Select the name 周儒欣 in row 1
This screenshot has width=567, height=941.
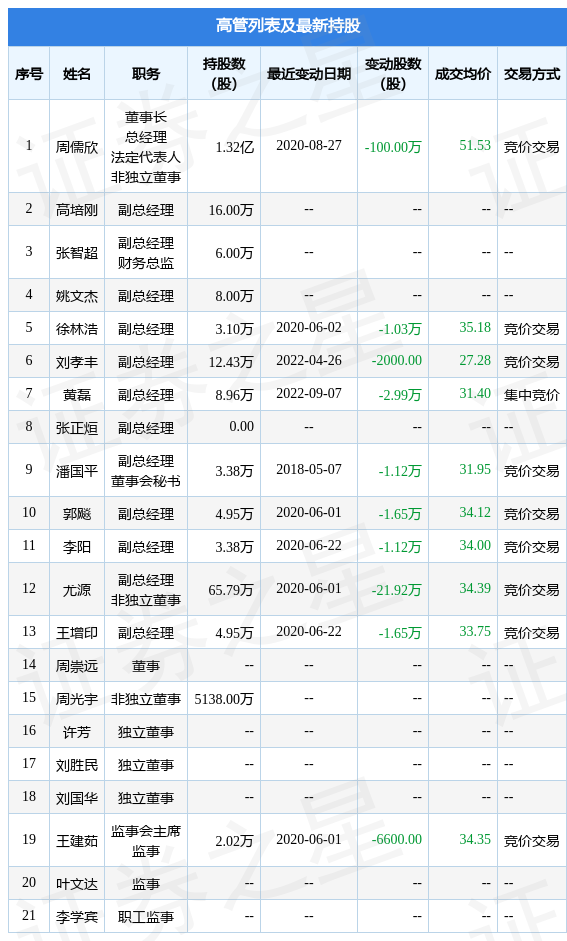(x=77, y=147)
